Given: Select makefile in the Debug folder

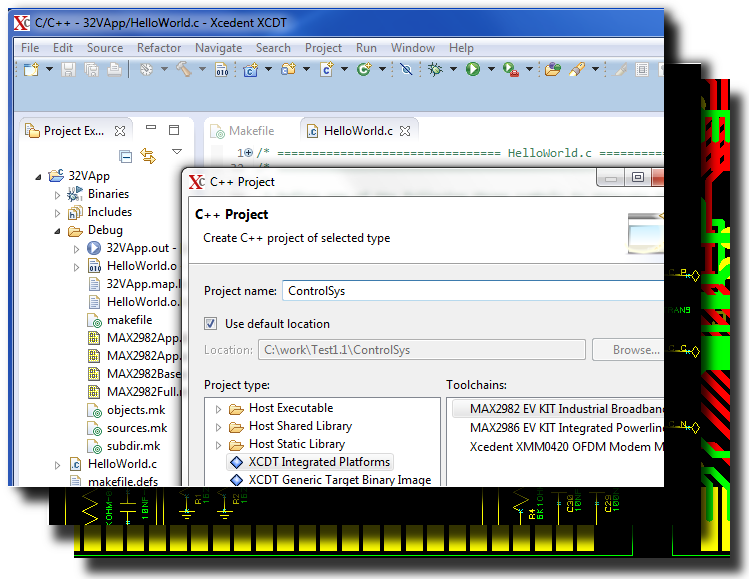Looking at the screenshot, I should pos(120,320).
